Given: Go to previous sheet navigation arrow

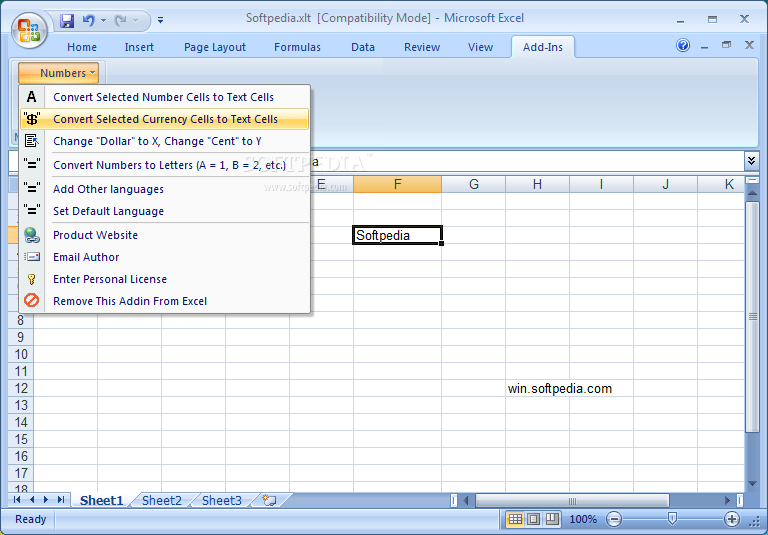Looking at the screenshot, I should (32, 500).
